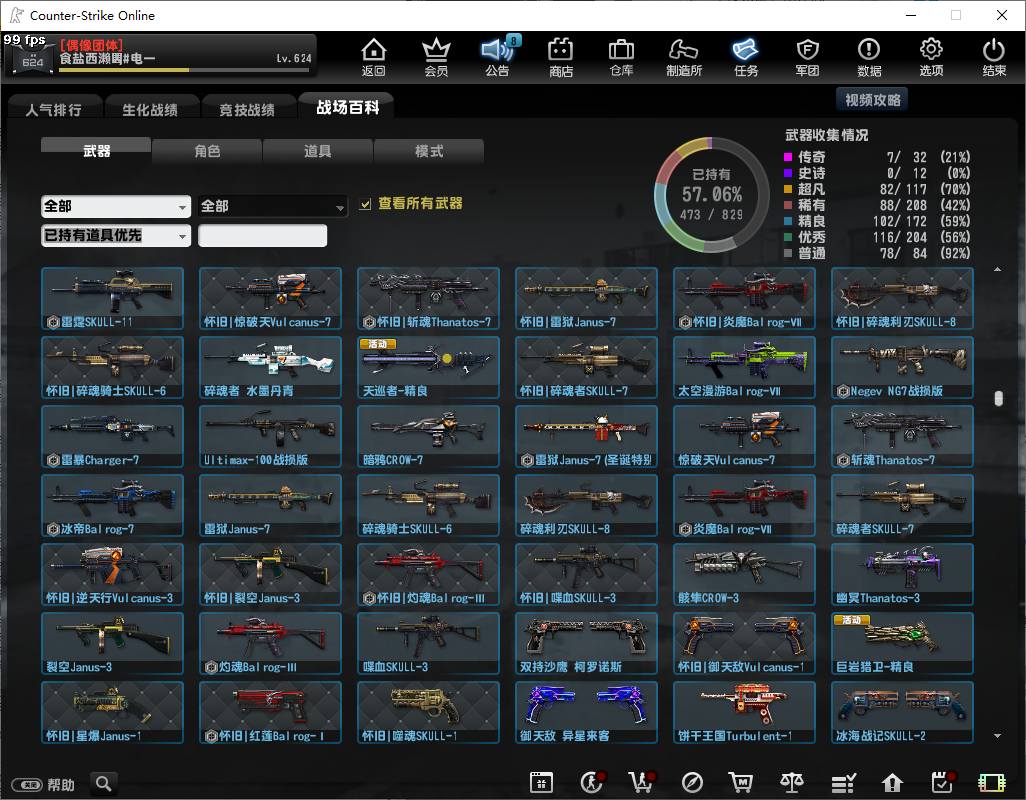The image size is (1026, 800).
Task: Click the film strip icon in bottom bar
Action: coord(991,782)
